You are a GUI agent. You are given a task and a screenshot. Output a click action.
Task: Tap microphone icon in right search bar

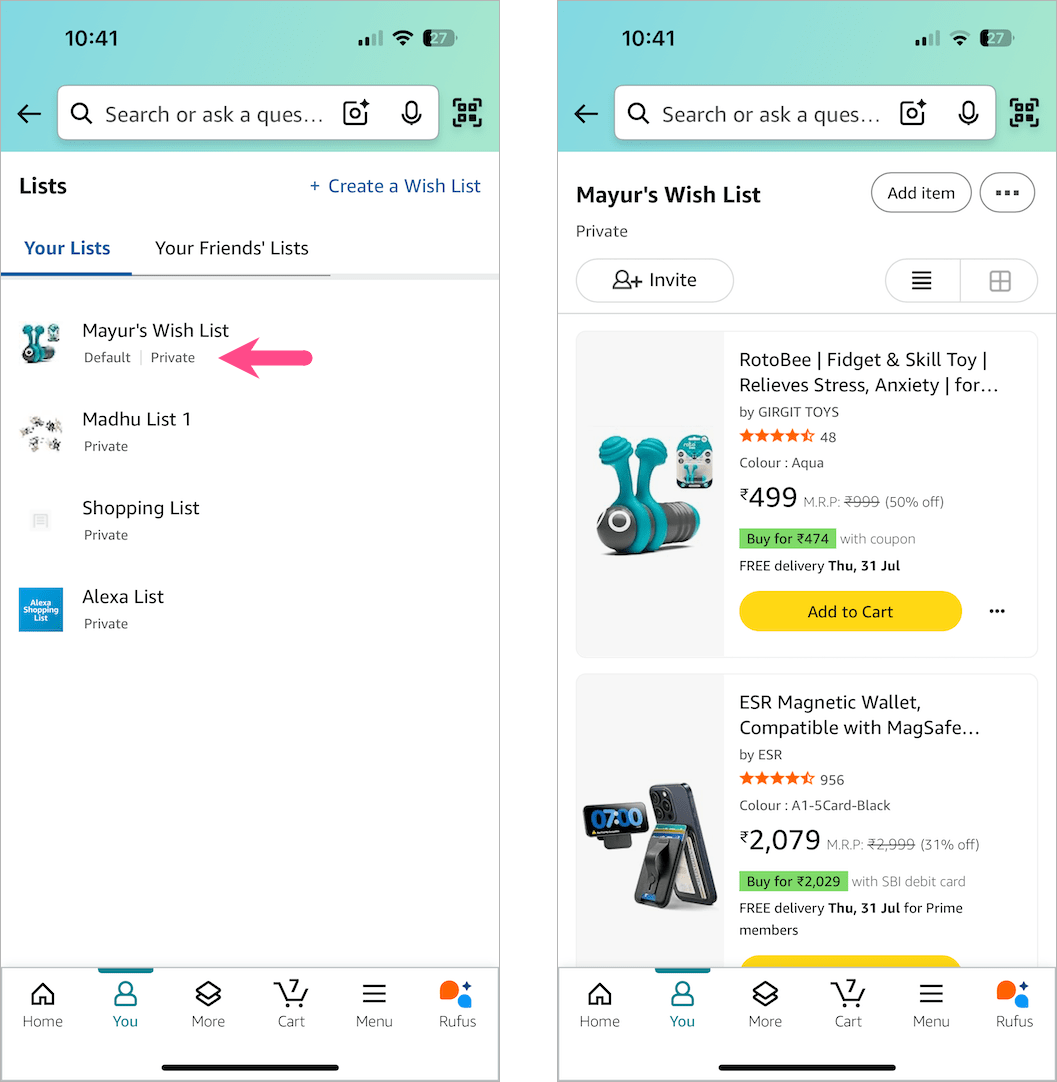tap(968, 113)
